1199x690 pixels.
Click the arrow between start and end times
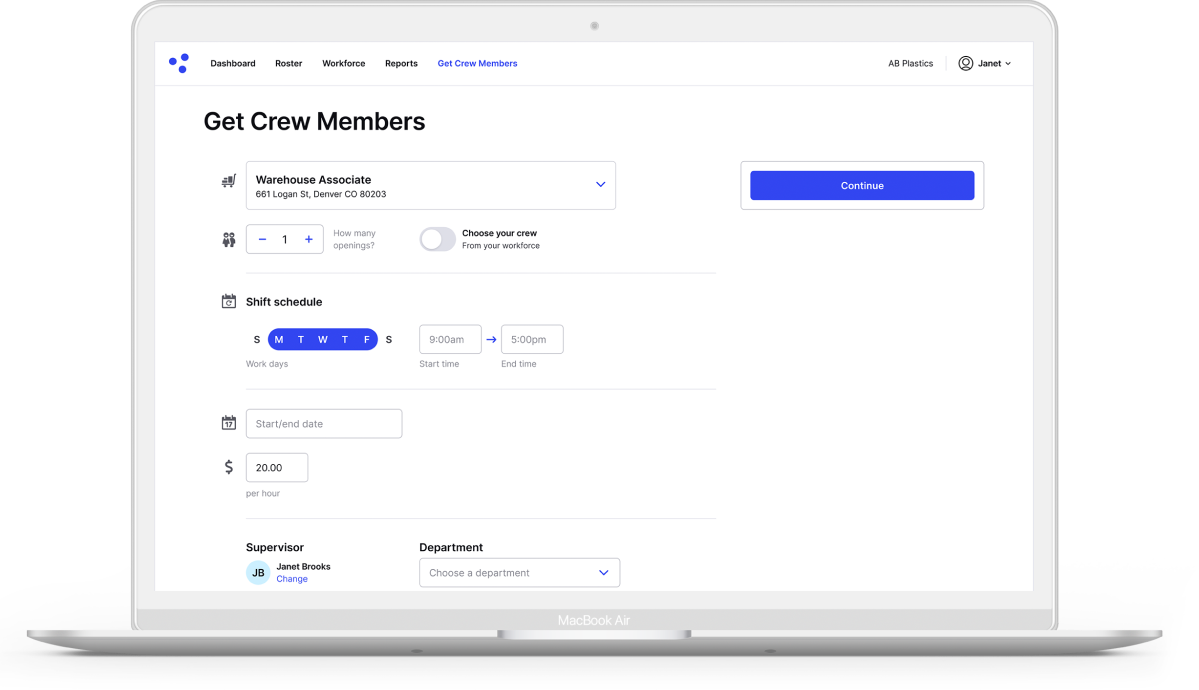(492, 340)
